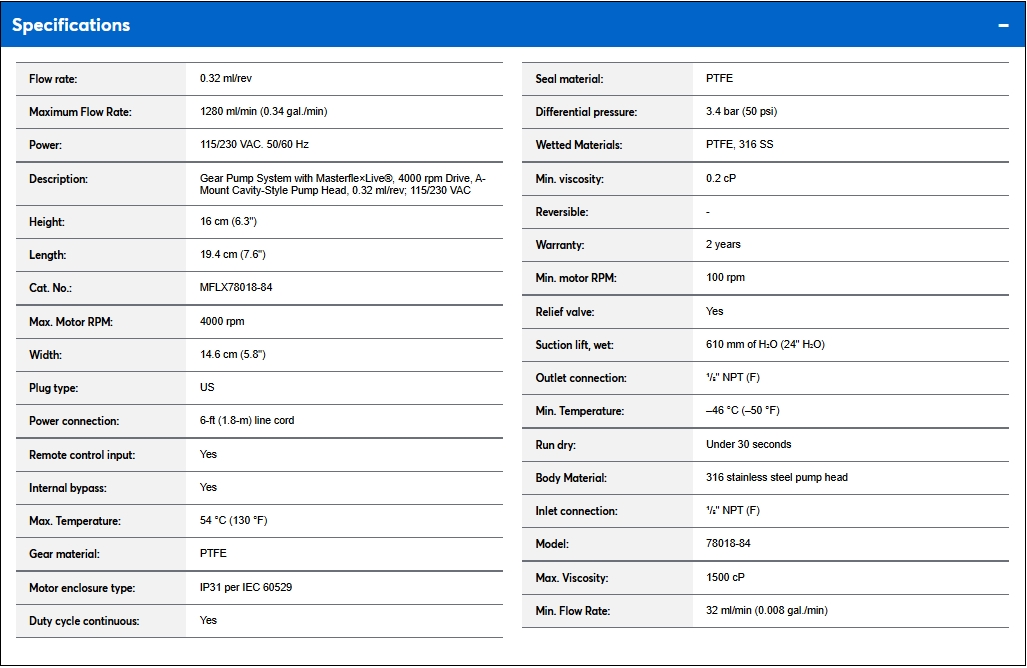Click the Model number 78018-84
The image size is (1027, 668).
tap(730, 544)
